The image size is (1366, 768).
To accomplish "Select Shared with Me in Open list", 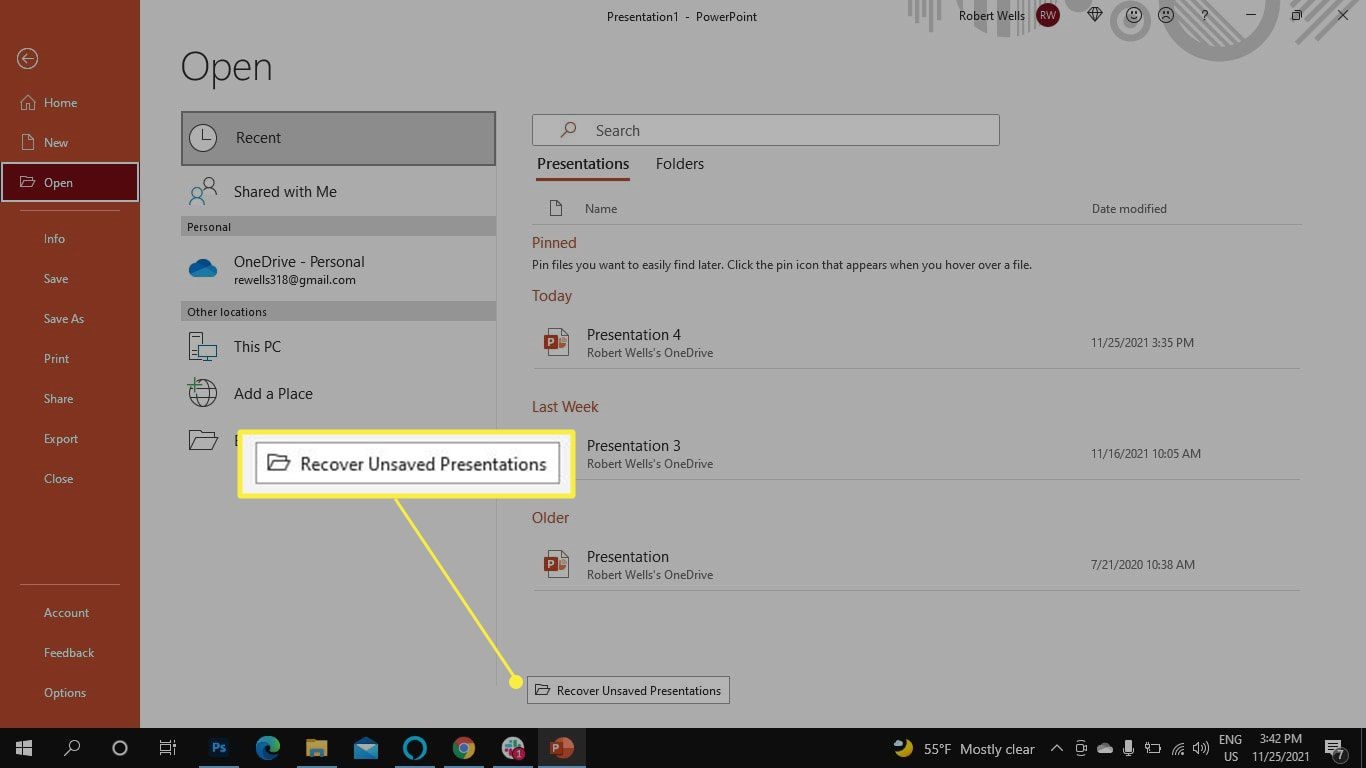I will (x=284, y=191).
